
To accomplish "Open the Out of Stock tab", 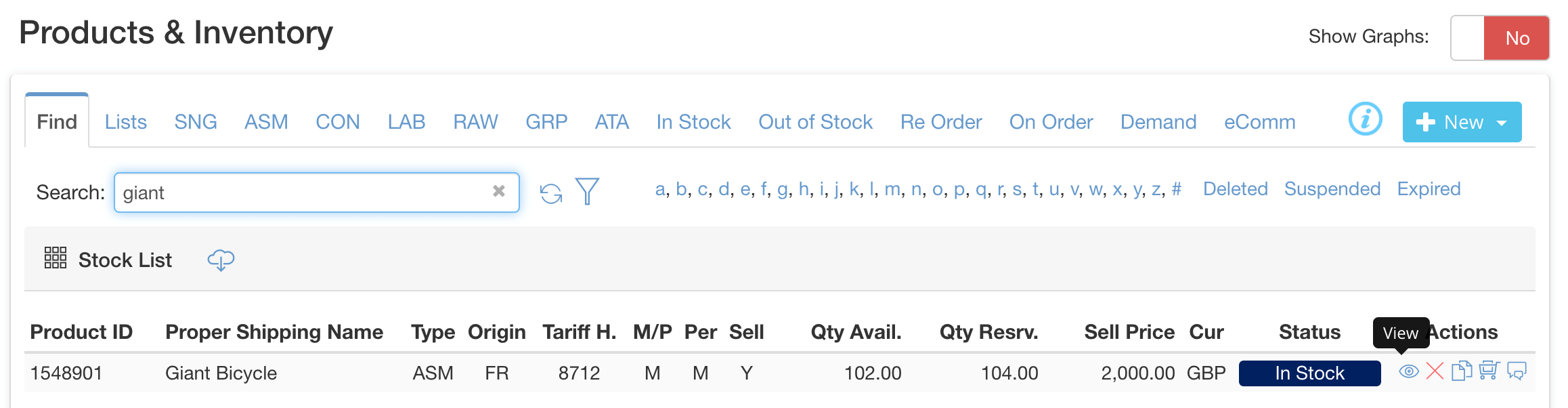I will (x=815, y=122).
